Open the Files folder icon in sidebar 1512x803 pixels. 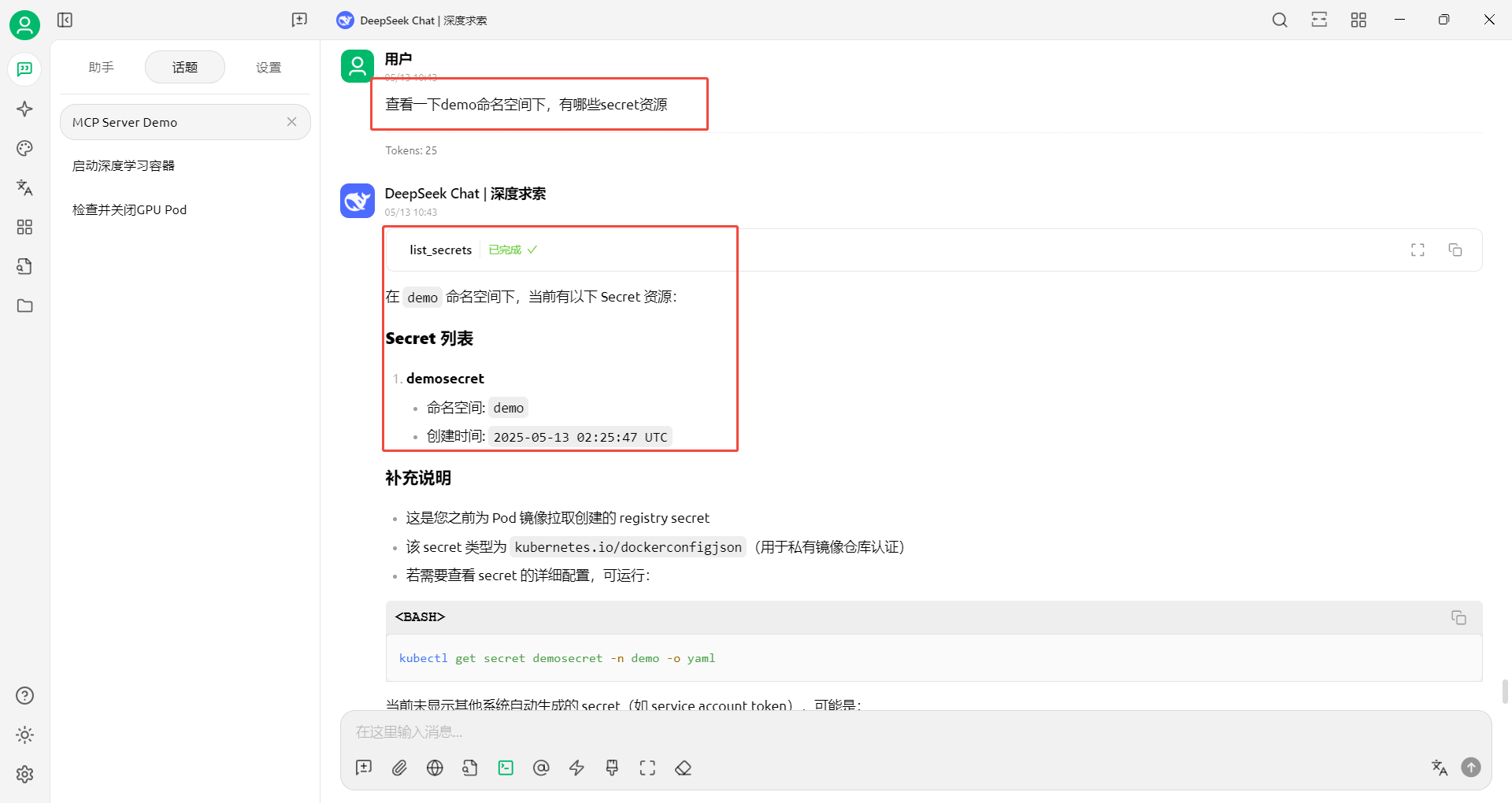pyautogui.click(x=24, y=305)
